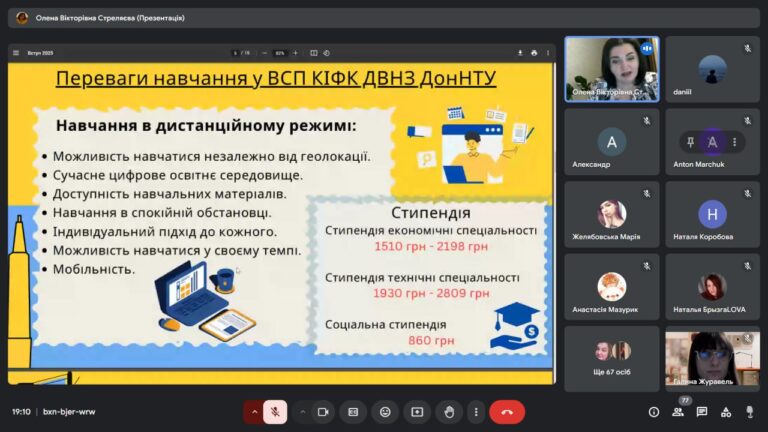Click 1930 грн - 2809 грн amount
This screenshot has width=768, height=432.
[x=431, y=293]
